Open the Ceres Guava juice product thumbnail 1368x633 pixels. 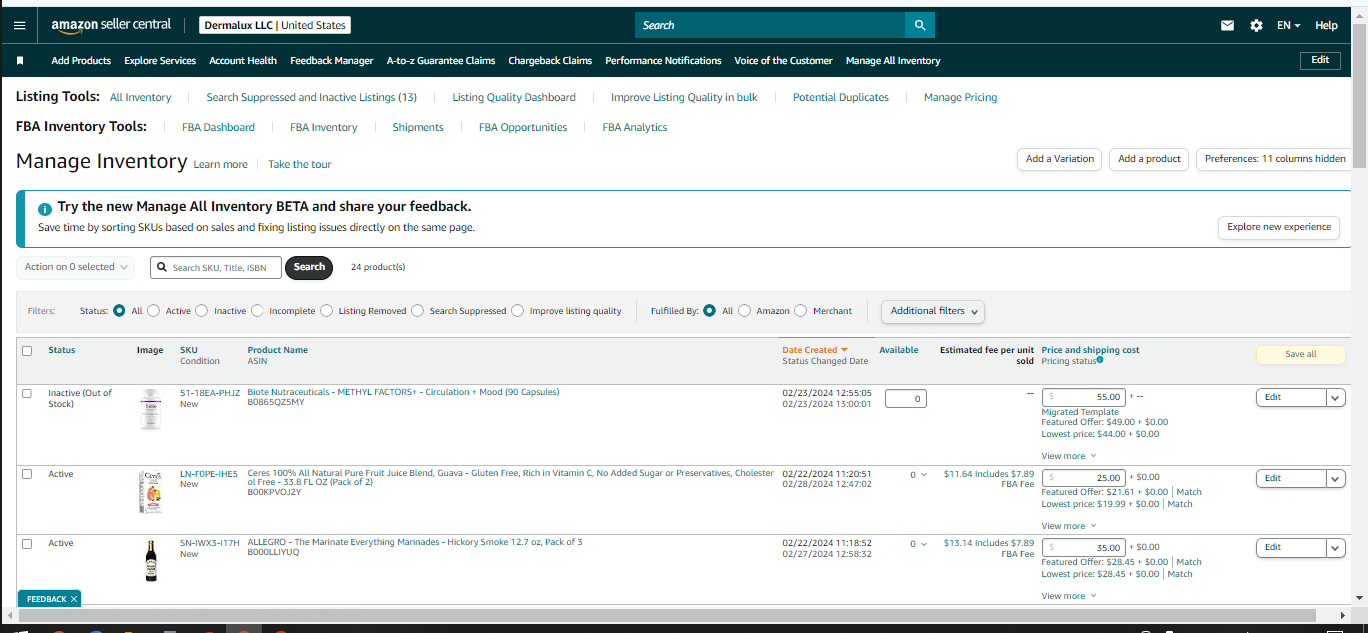click(x=151, y=492)
